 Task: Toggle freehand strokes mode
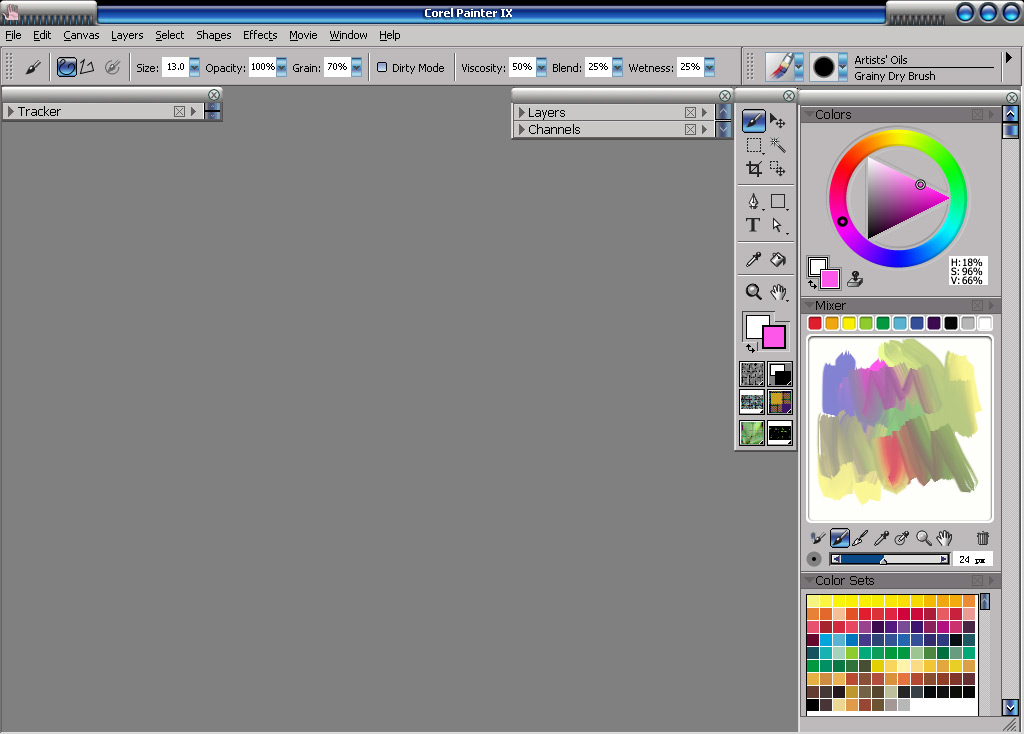click(x=66, y=67)
